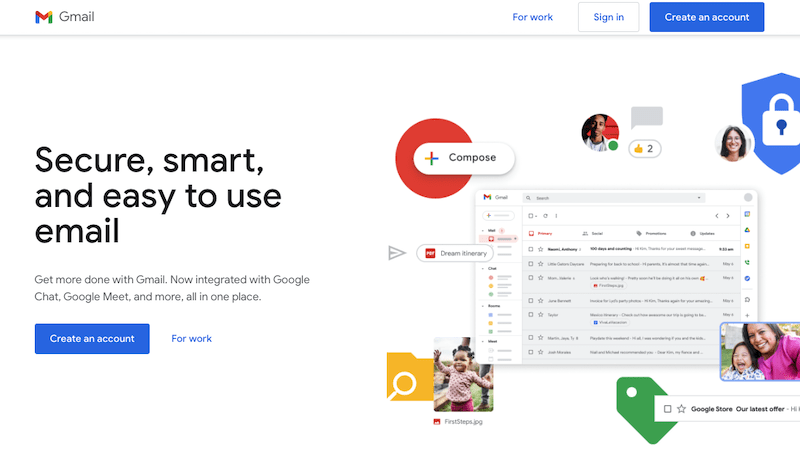
Task: Open the green phone icon in the side panel
Action: (747, 262)
